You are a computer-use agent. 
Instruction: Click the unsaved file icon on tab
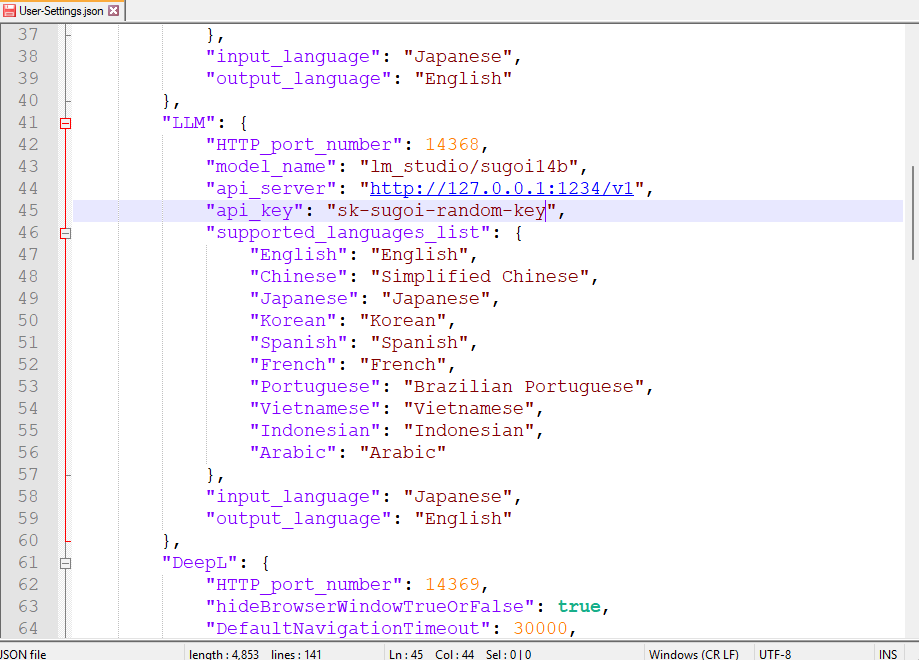pyautogui.click(x=9, y=11)
